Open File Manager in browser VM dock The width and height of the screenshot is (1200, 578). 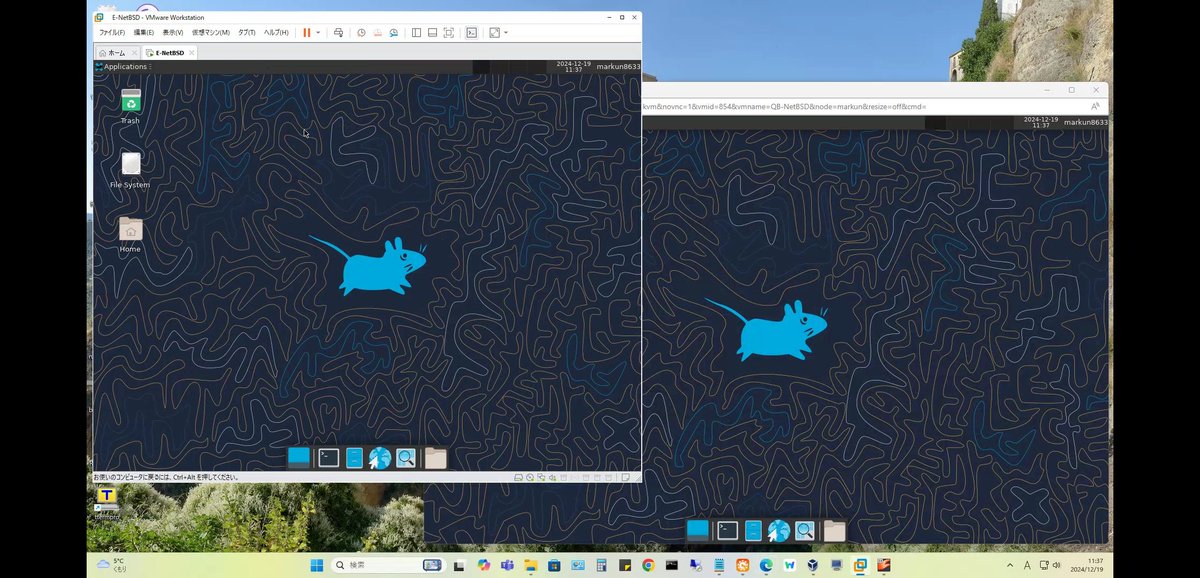pyautogui.click(x=753, y=530)
